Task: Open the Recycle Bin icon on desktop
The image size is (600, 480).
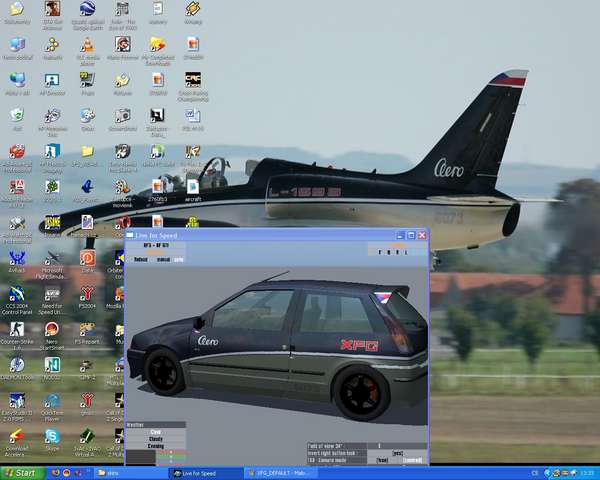Action: point(17,119)
